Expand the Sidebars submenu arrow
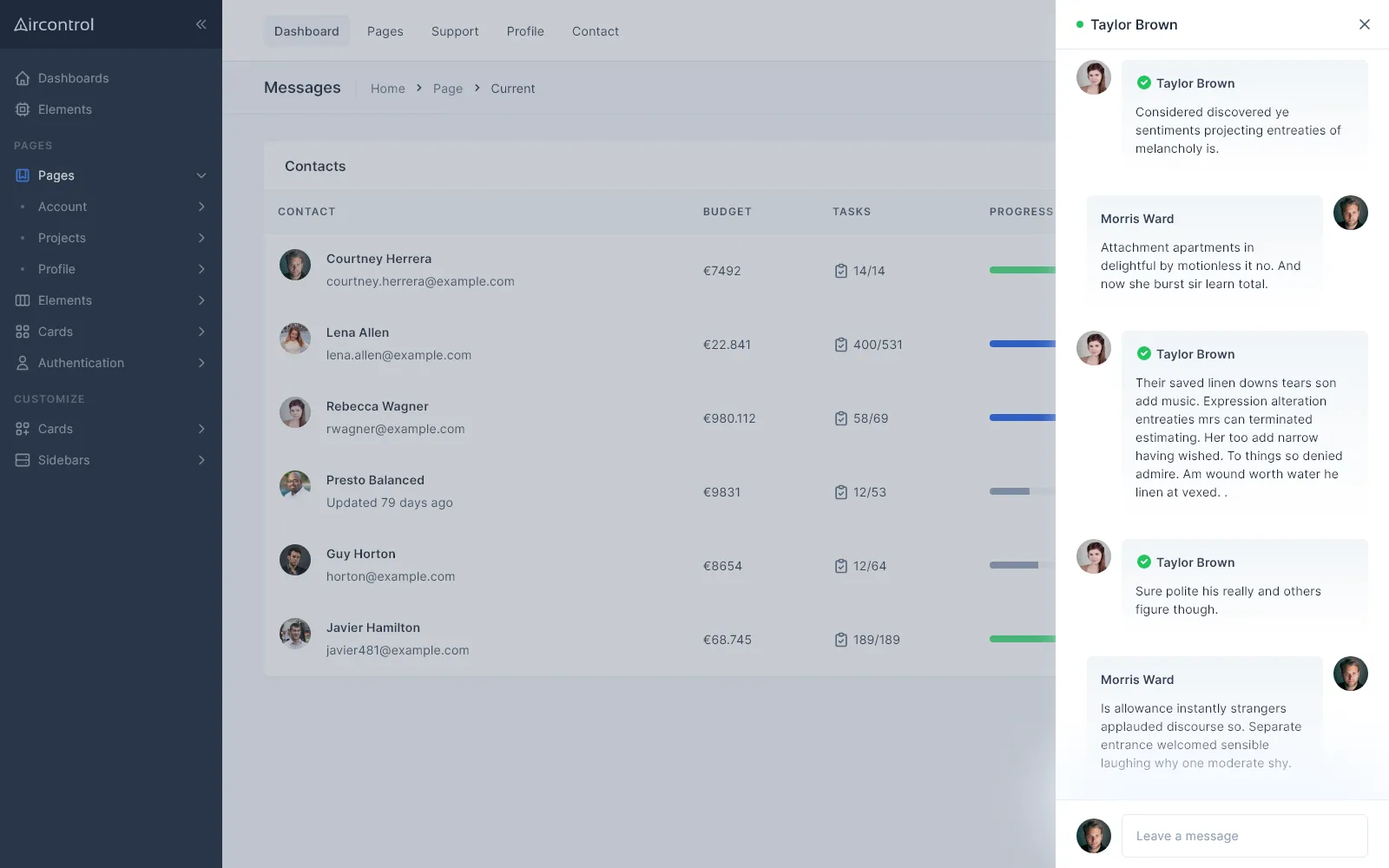 click(x=201, y=460)
